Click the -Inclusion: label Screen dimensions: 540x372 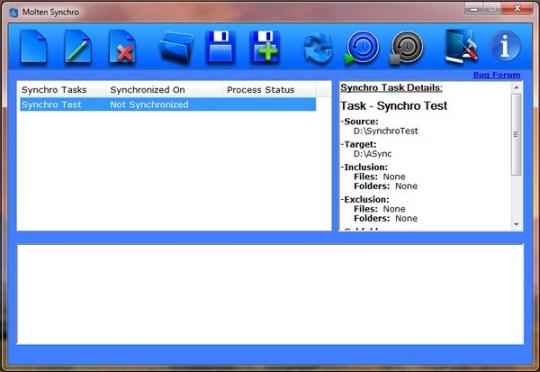pyautogui.click(x=364, y=167)
